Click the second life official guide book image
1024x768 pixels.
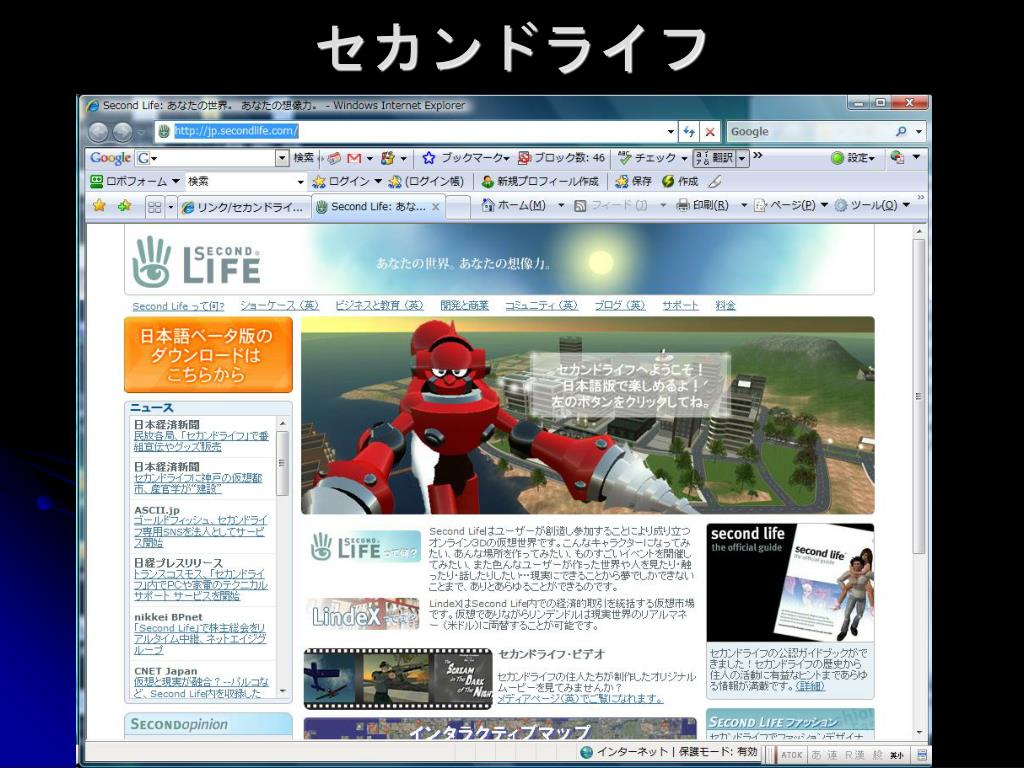790,583
